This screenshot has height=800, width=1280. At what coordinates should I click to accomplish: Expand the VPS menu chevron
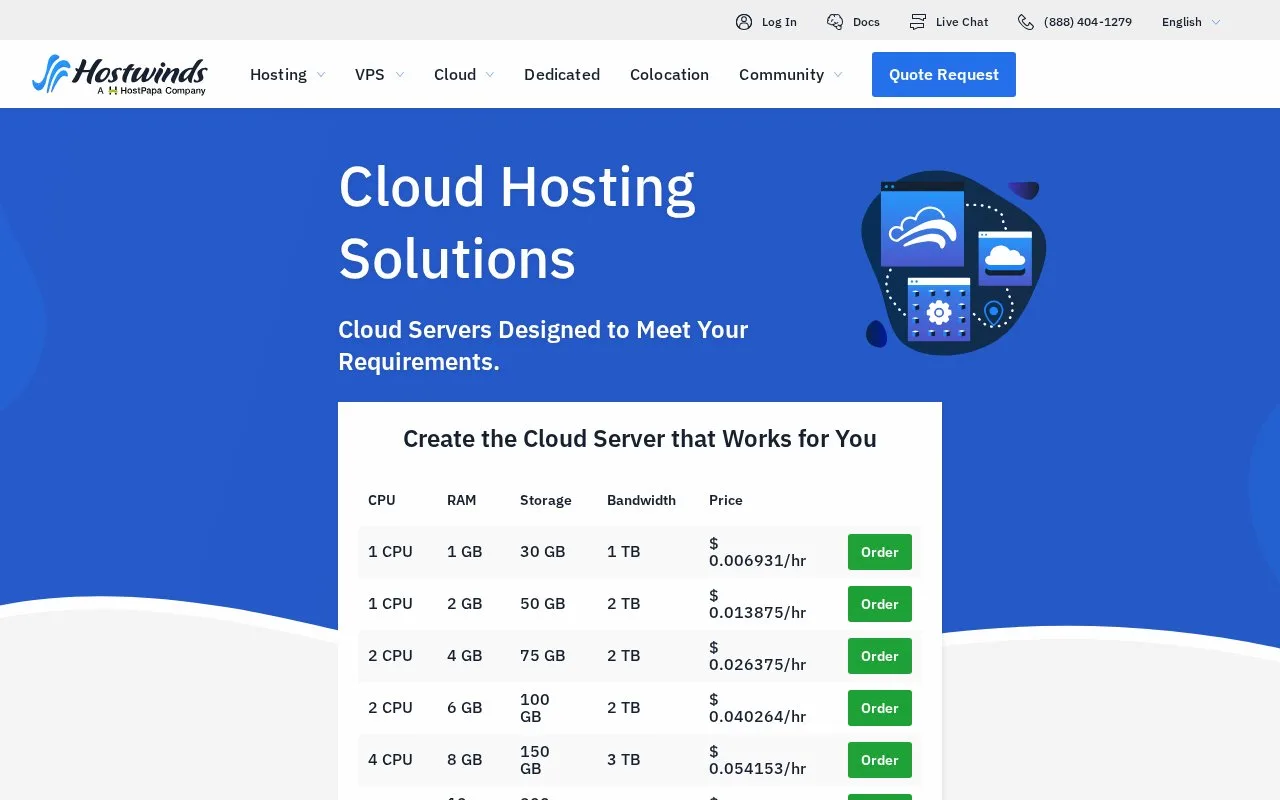click(400, 75)
